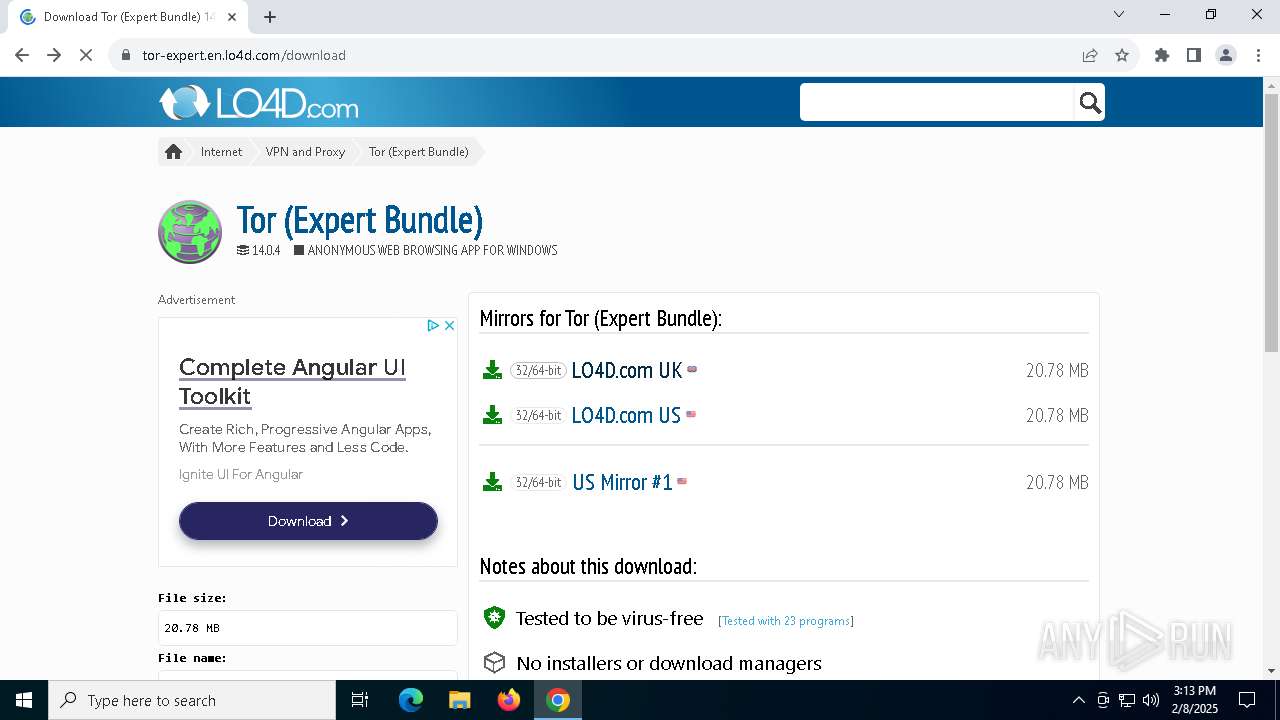Click the ad's Download button
Image resolution: width=1280 pixels, height=720 pixels.
click(308, 521)
